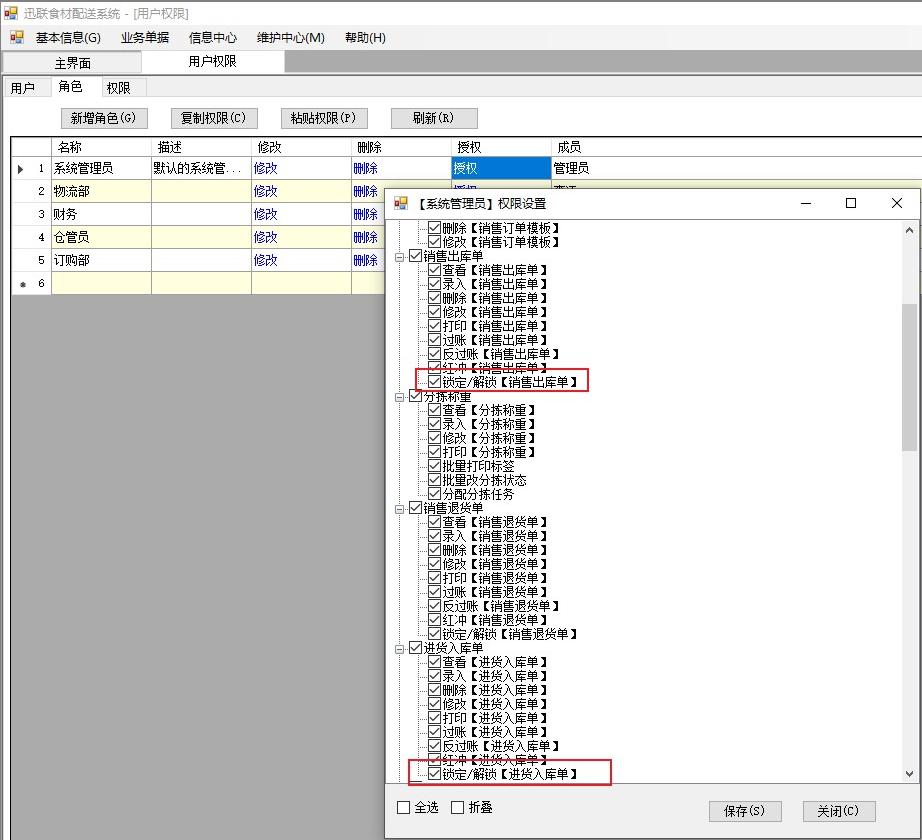Close the 权限设置 dialog with X
922x840 pixels.
(x=897, y=203)
